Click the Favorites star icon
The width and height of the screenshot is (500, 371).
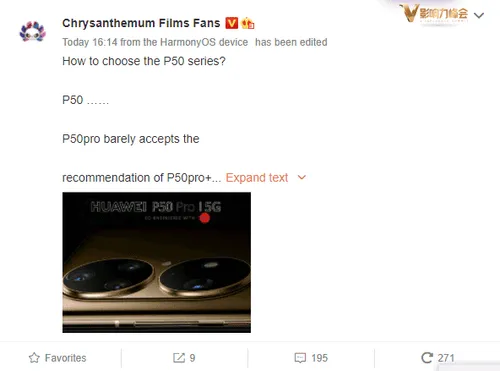click(x=34, y=358)
